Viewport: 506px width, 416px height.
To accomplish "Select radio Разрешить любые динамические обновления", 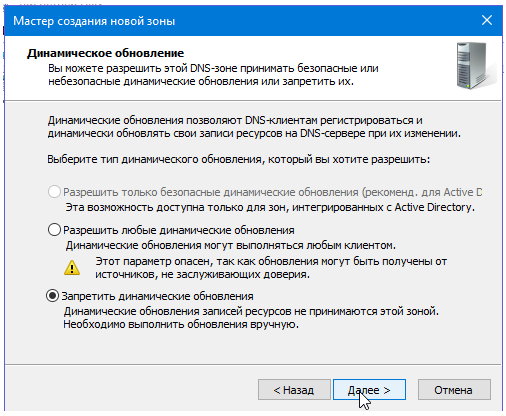I will click(x=54, y=230).
